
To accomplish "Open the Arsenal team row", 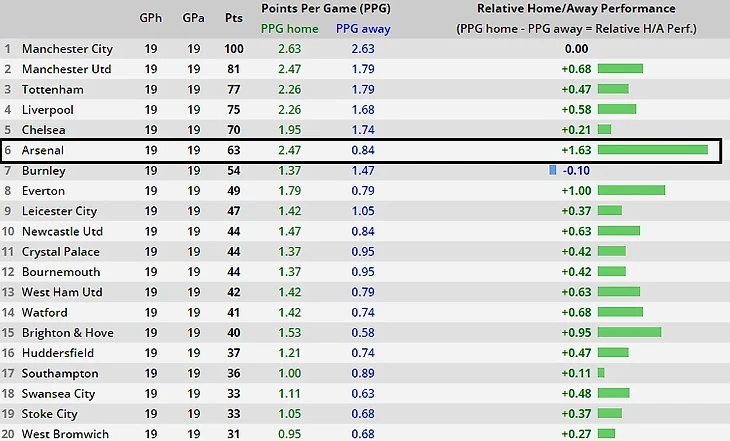I will coord(43,150).
